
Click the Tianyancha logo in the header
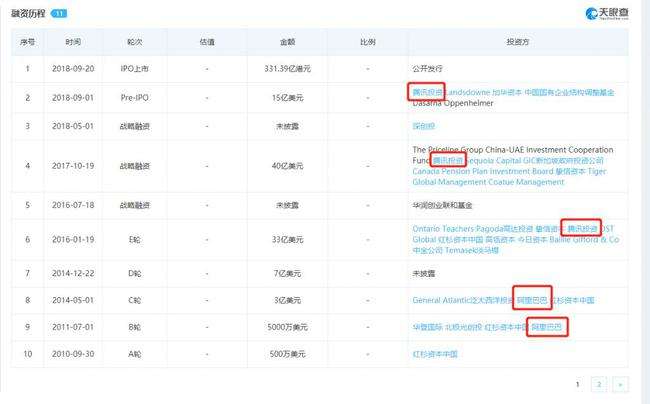point(607,13)
